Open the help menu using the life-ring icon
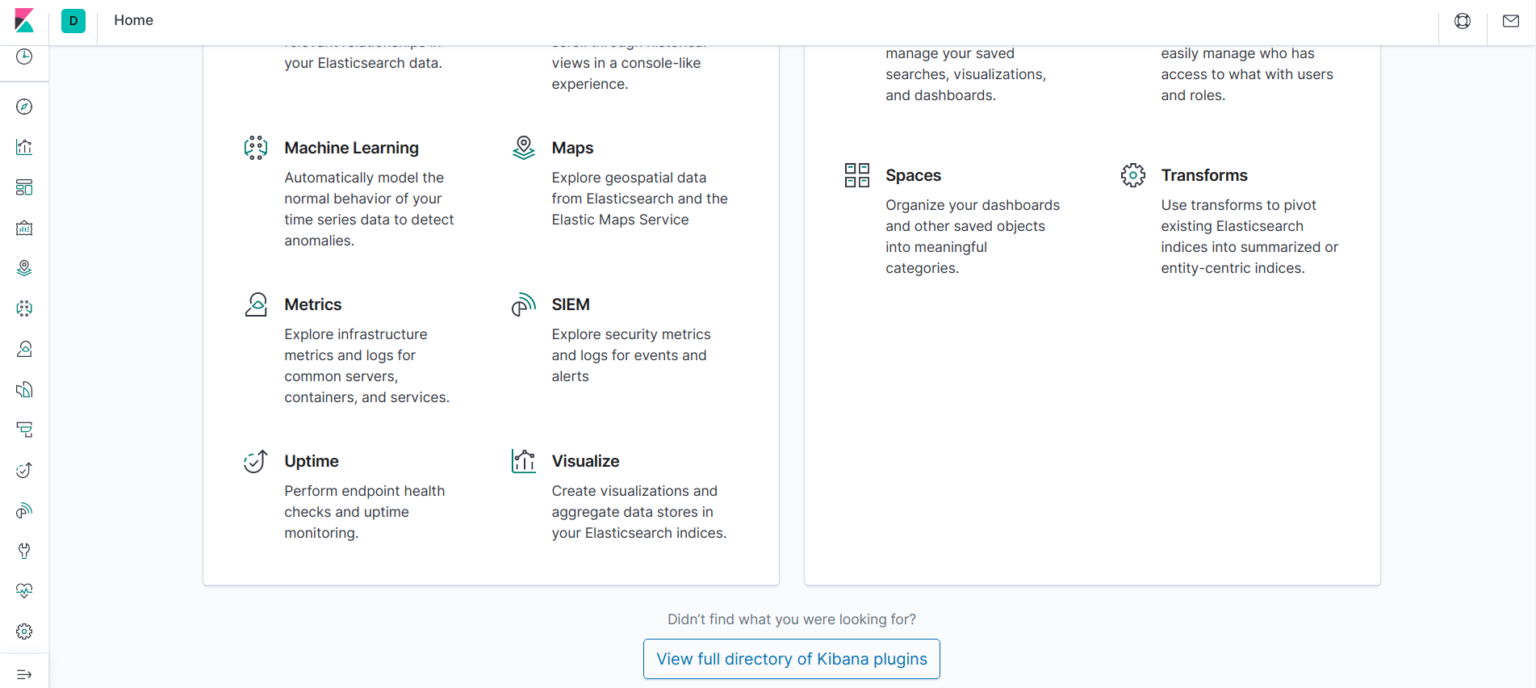Screen dimensions: 1536x688 click(x=1461, y=21)
